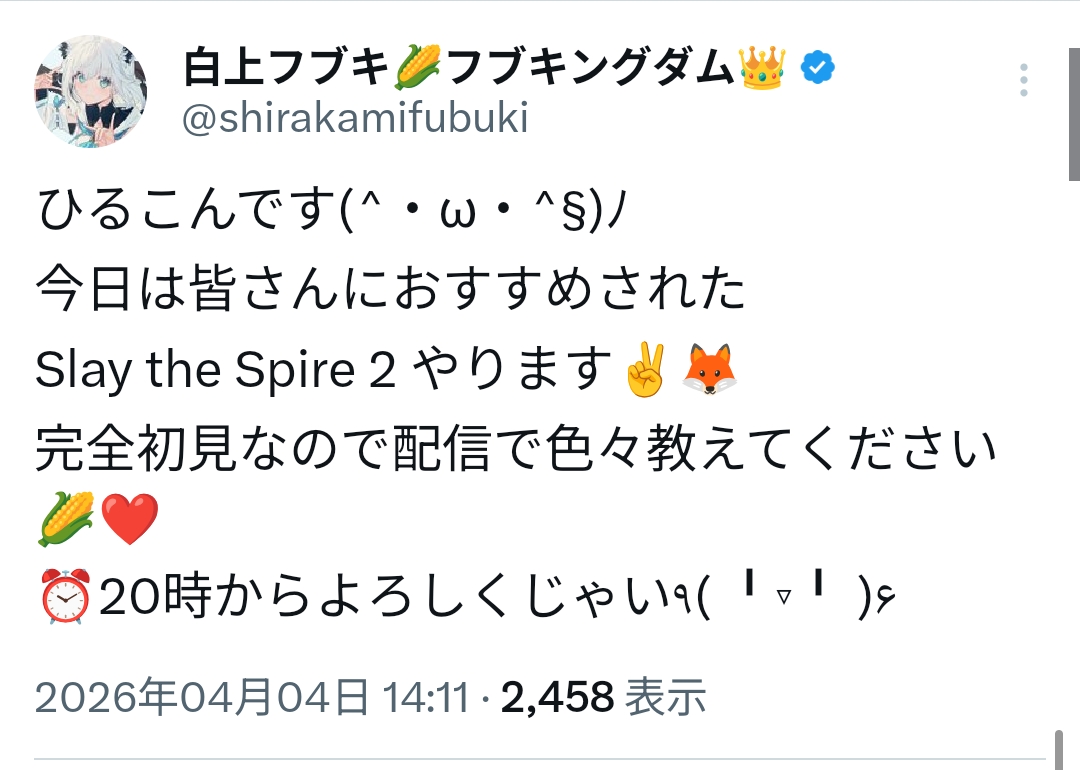Open the @shirakamifubuki handle link
This screenshot has height=770, width=1080.
355,119
